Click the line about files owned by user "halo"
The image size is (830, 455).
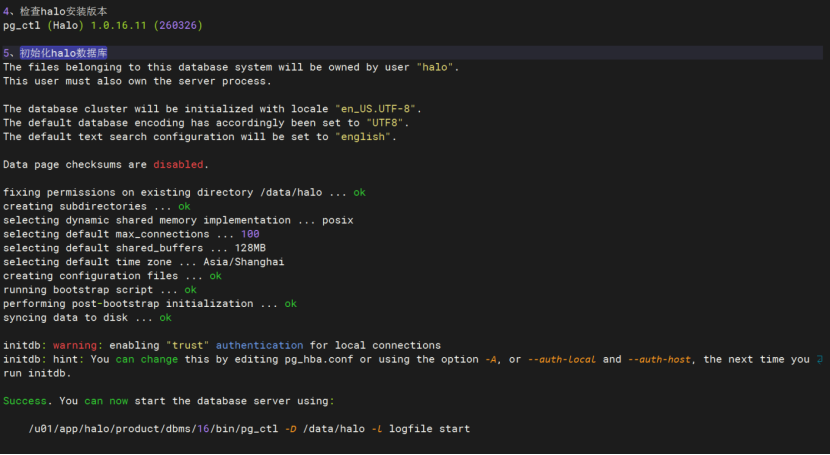pyautogui.click(x=231, y=67)
